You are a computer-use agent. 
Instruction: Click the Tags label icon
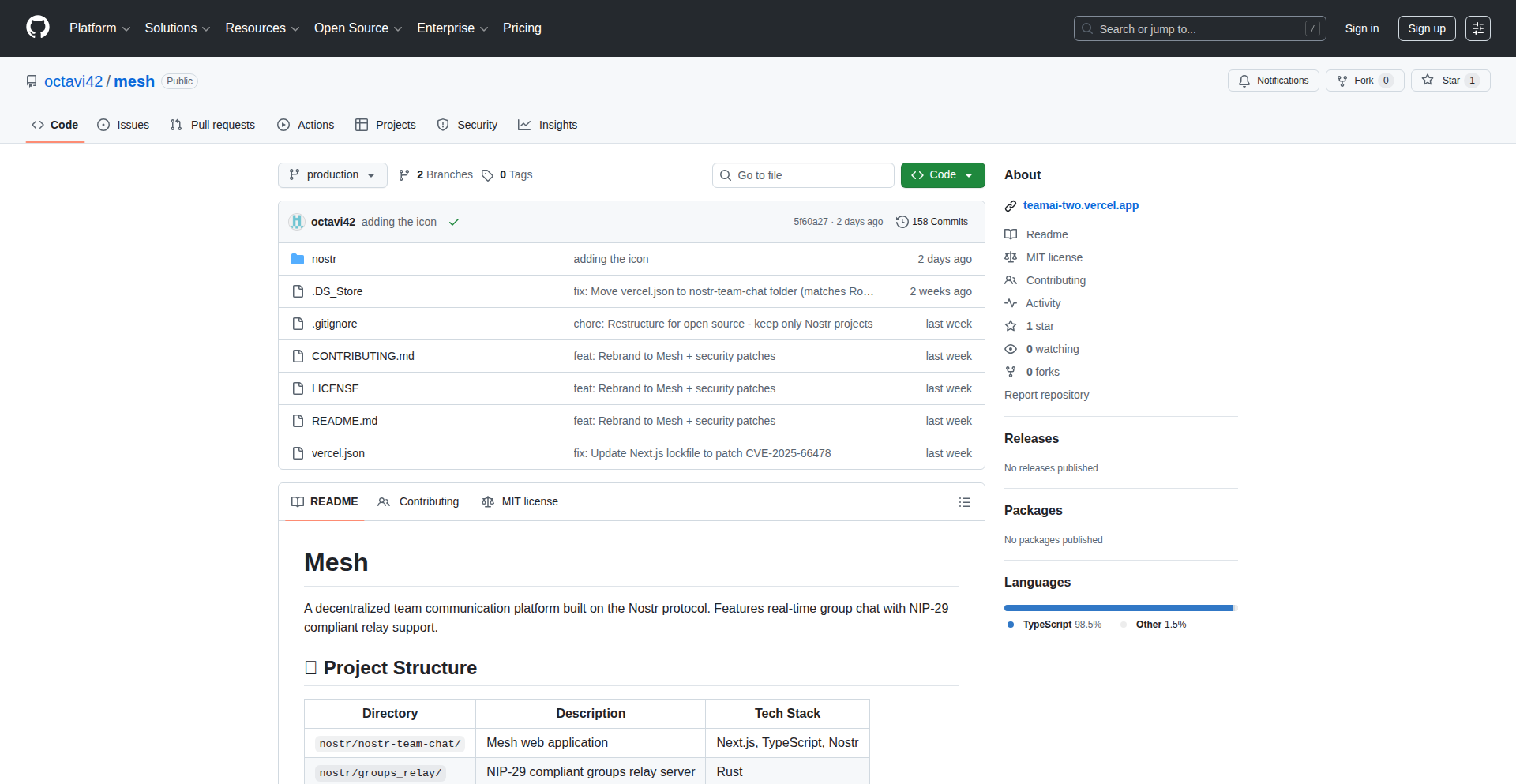pos(488,175)
